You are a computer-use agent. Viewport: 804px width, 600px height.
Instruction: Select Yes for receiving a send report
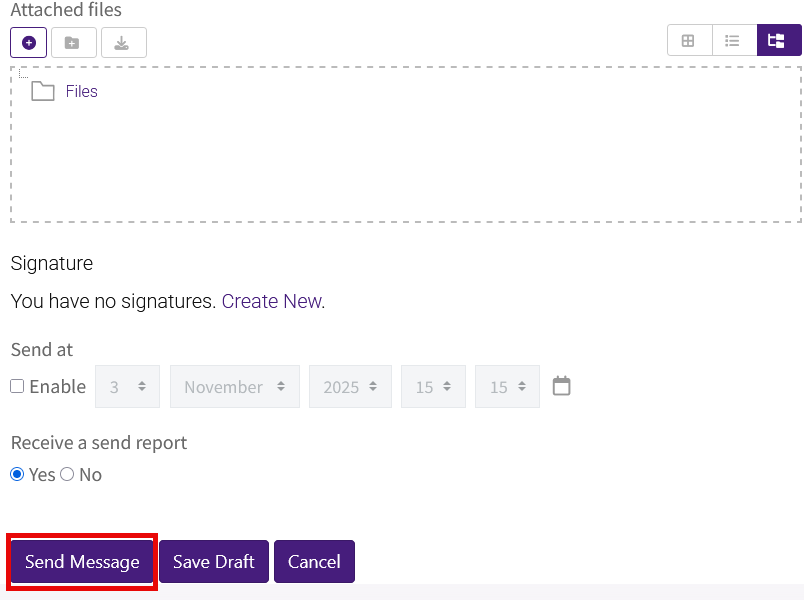(18, 474)
